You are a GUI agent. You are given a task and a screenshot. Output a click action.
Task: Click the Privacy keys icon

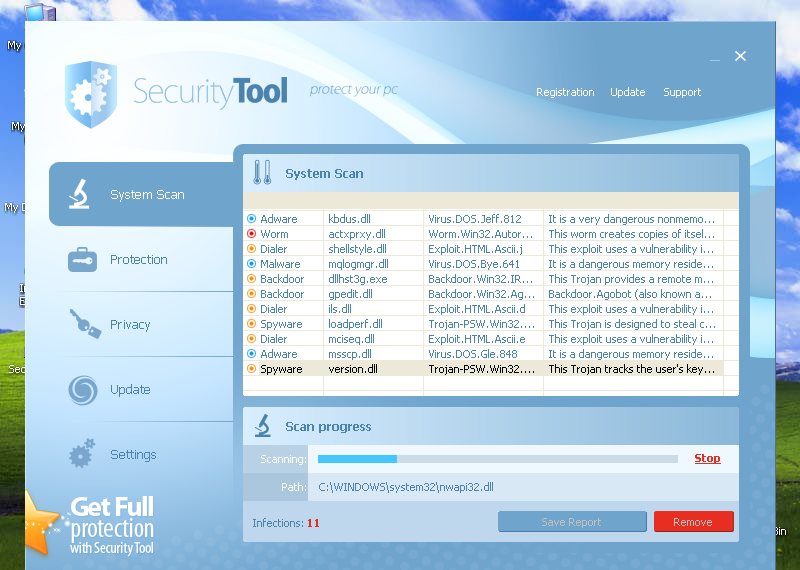coord(85,324)
